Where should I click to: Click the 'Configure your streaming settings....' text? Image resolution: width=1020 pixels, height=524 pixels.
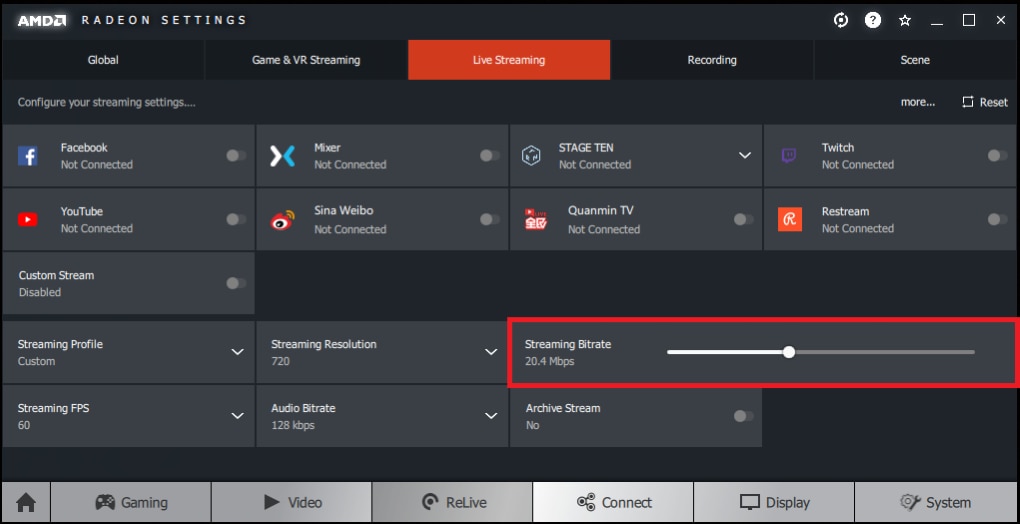[107, 102]
